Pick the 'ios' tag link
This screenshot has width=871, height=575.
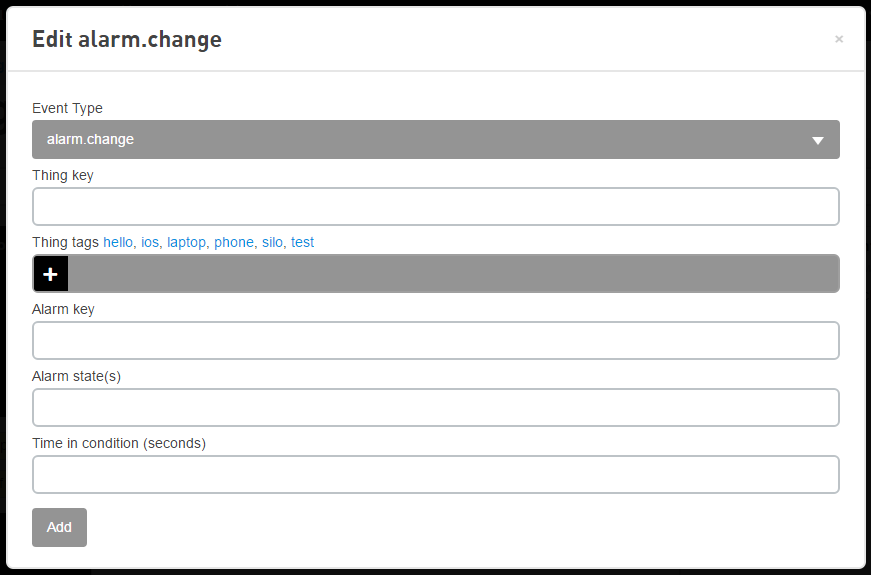pyautogui.click(x=150, y=242)
